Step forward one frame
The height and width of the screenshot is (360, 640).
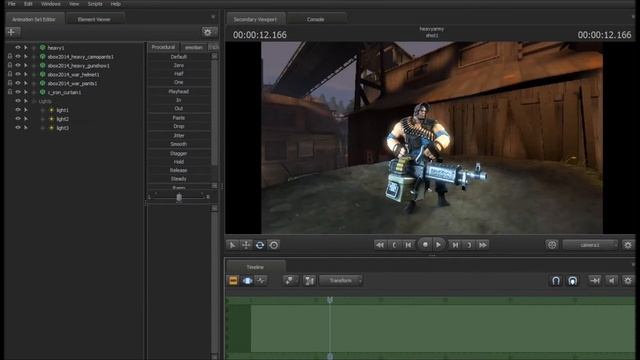click(x=455, y=245)
